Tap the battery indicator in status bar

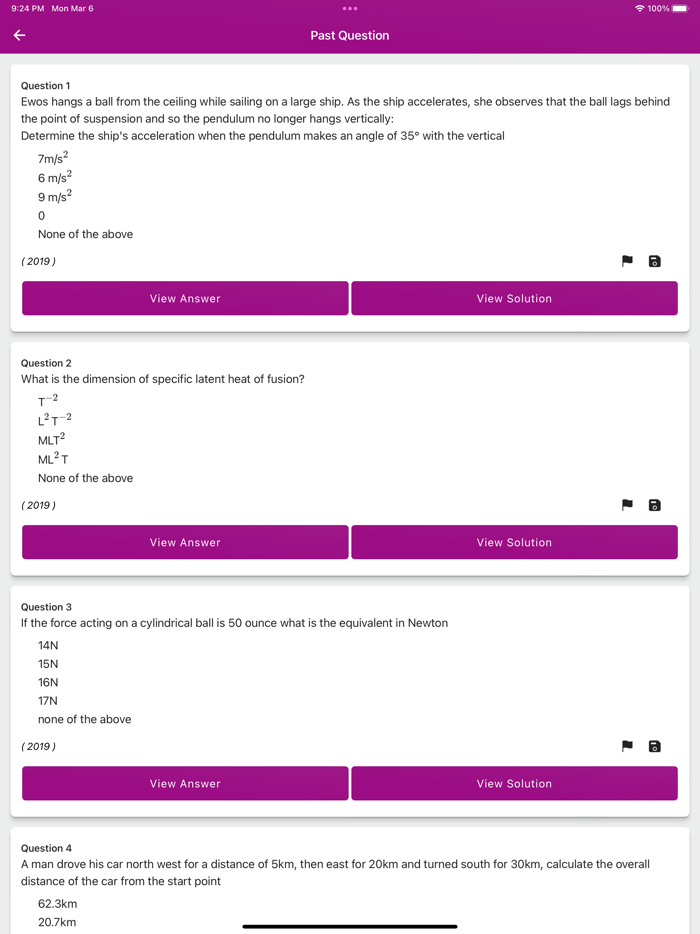(680, 8)
